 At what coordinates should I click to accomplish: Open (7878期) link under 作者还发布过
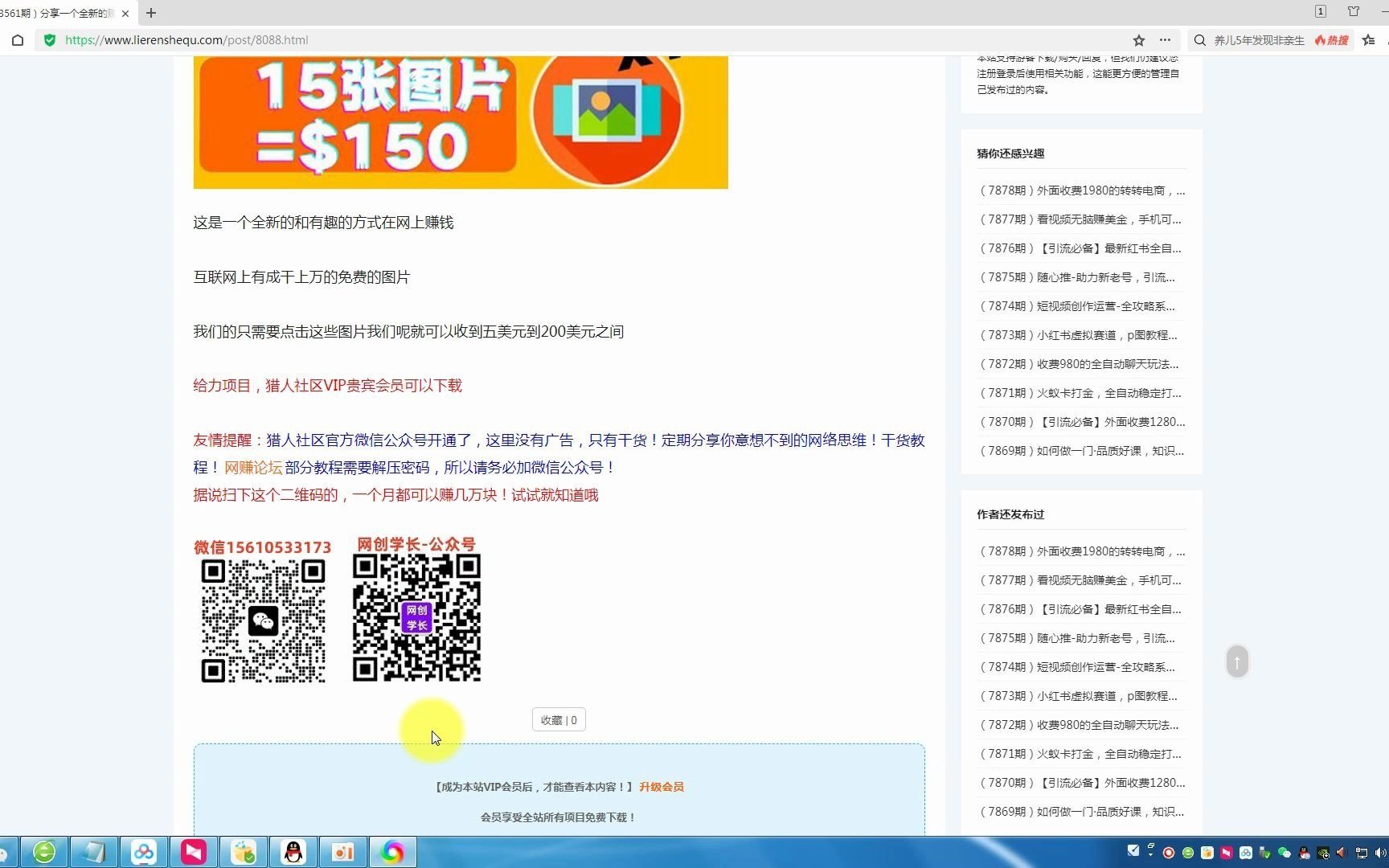pyautogui.click(x=1082, y=551)
